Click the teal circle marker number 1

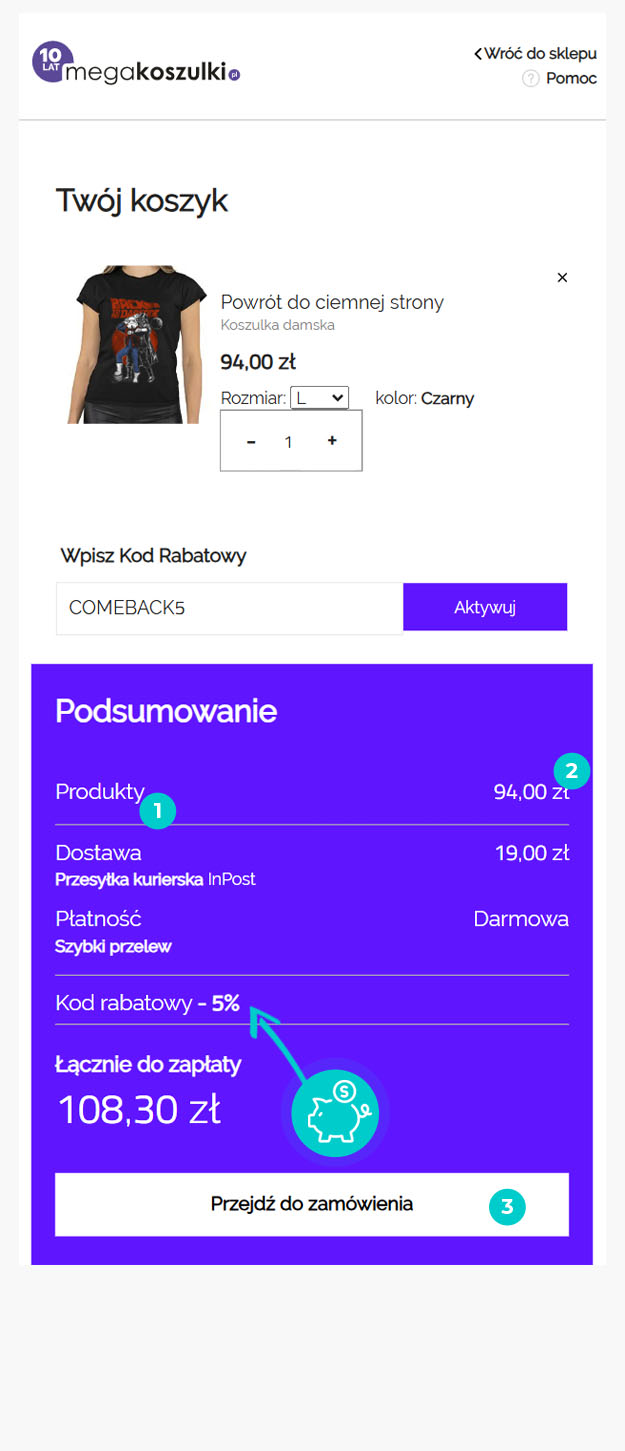point(158,811)
